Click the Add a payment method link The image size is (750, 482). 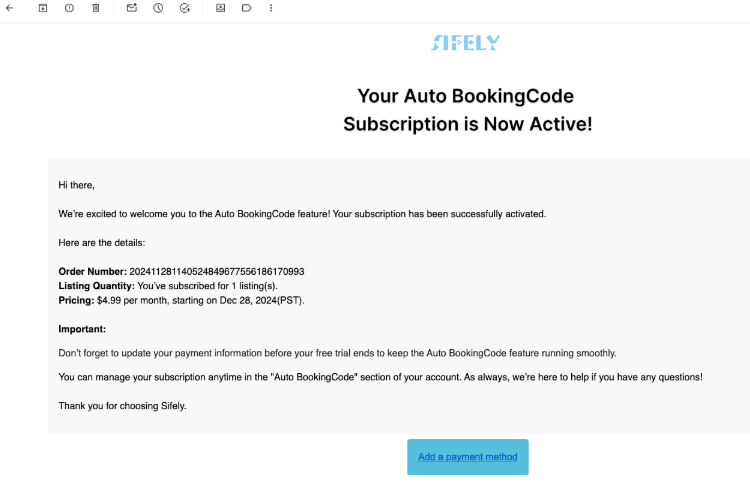click(468, 457)
